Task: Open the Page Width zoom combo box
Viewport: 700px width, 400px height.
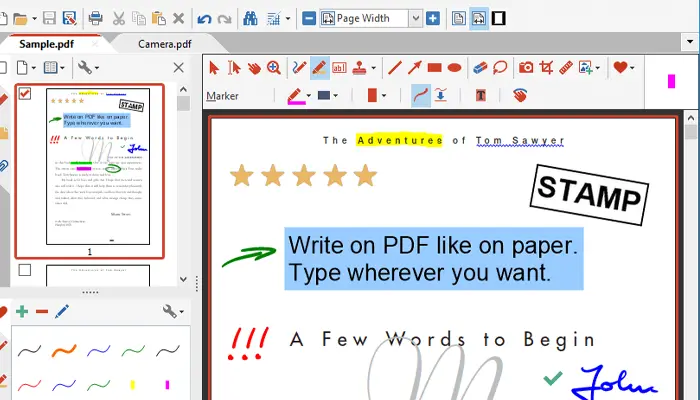Action: [371, 19]
